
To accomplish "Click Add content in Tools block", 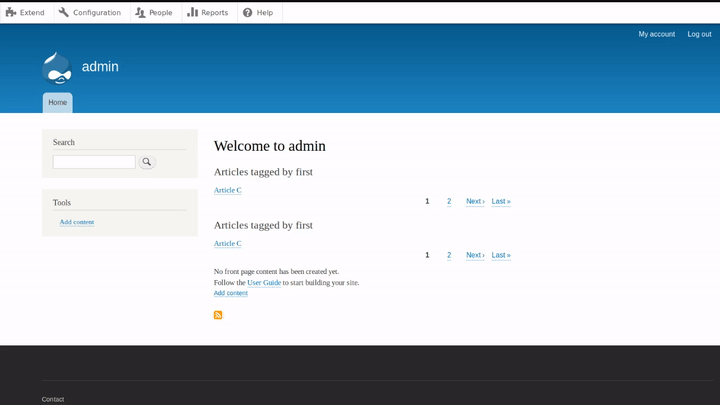I will [77, 222].
